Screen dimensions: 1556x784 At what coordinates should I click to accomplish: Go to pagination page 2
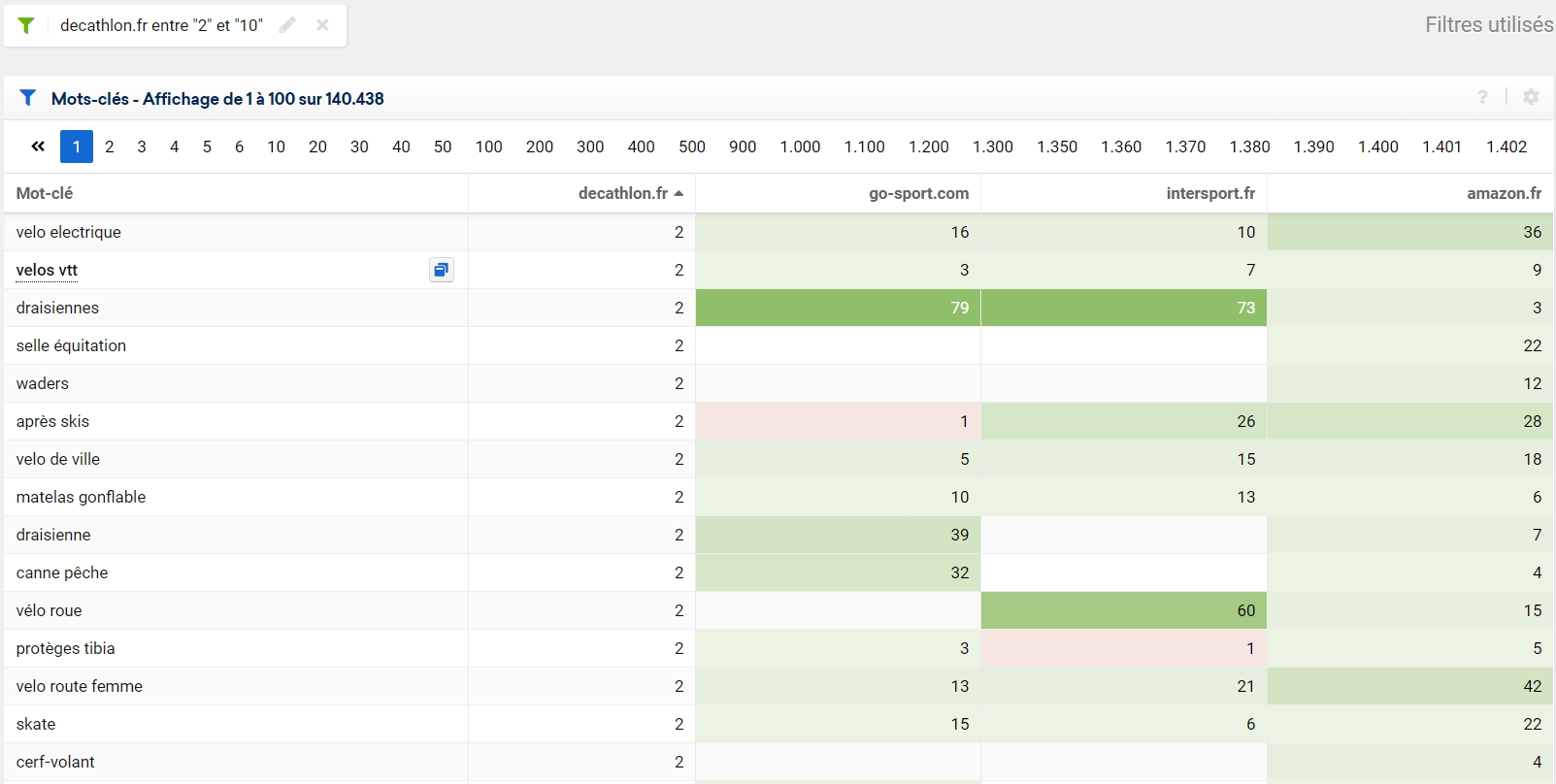click(x=110, y=147)
